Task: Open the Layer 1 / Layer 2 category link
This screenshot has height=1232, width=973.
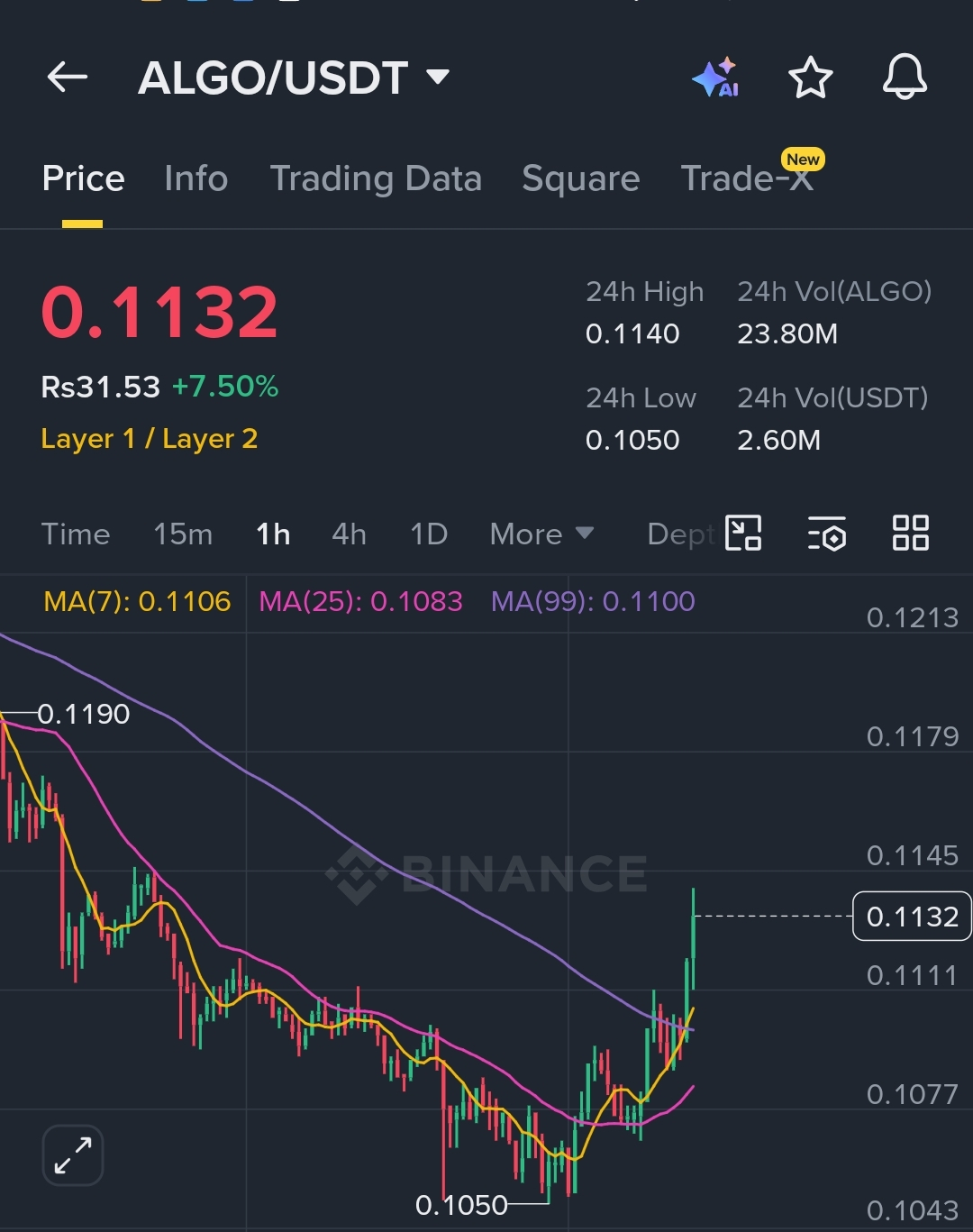Action: (x=150, y=439)
